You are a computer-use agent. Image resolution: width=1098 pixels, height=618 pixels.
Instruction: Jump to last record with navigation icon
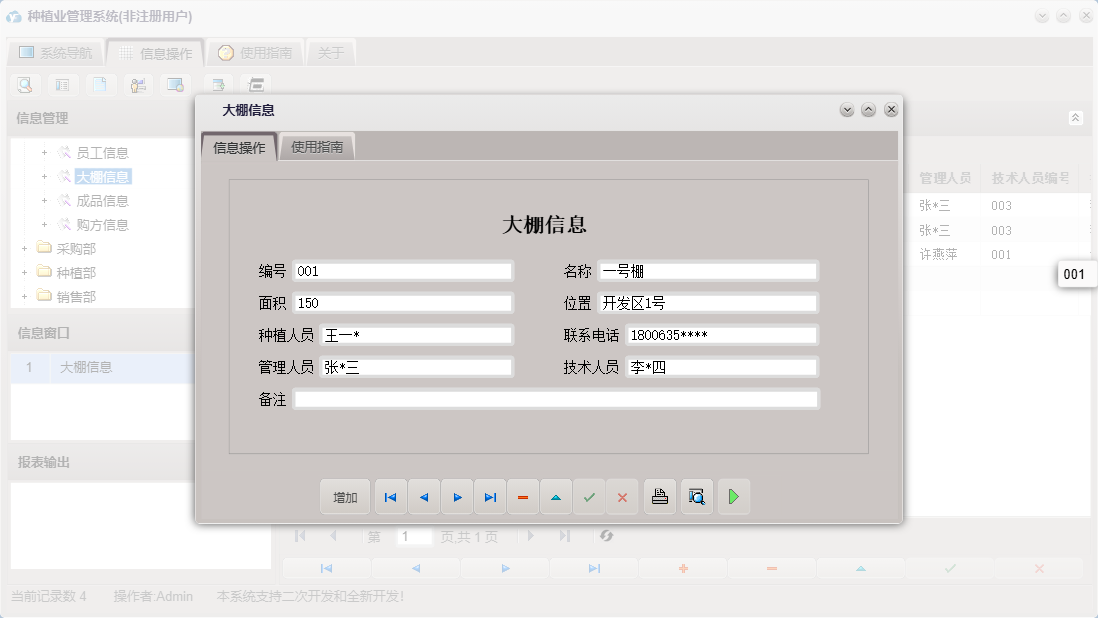[x=489, y=496]
